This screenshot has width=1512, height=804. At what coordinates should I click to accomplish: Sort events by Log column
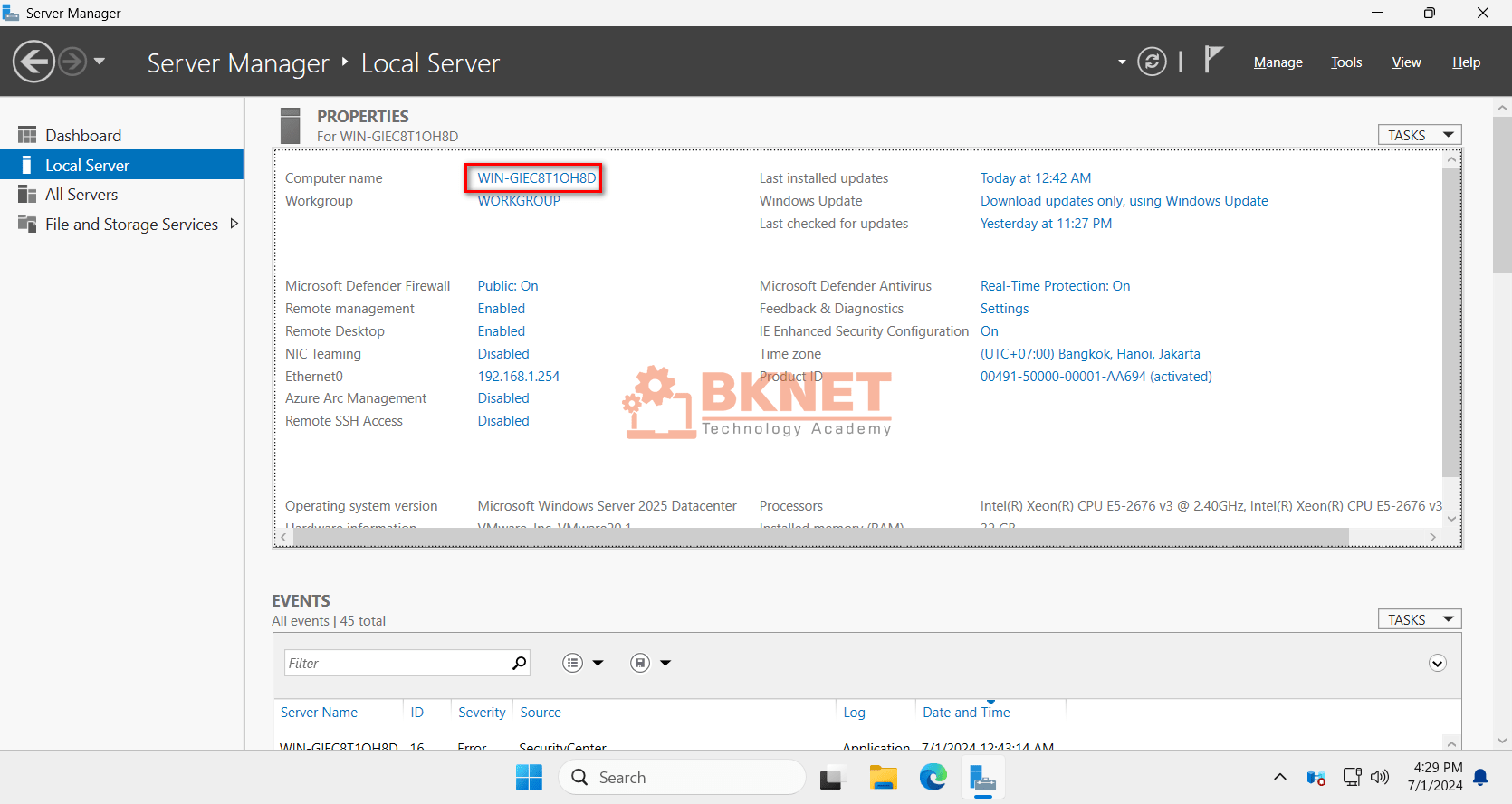tap(854, 713)
